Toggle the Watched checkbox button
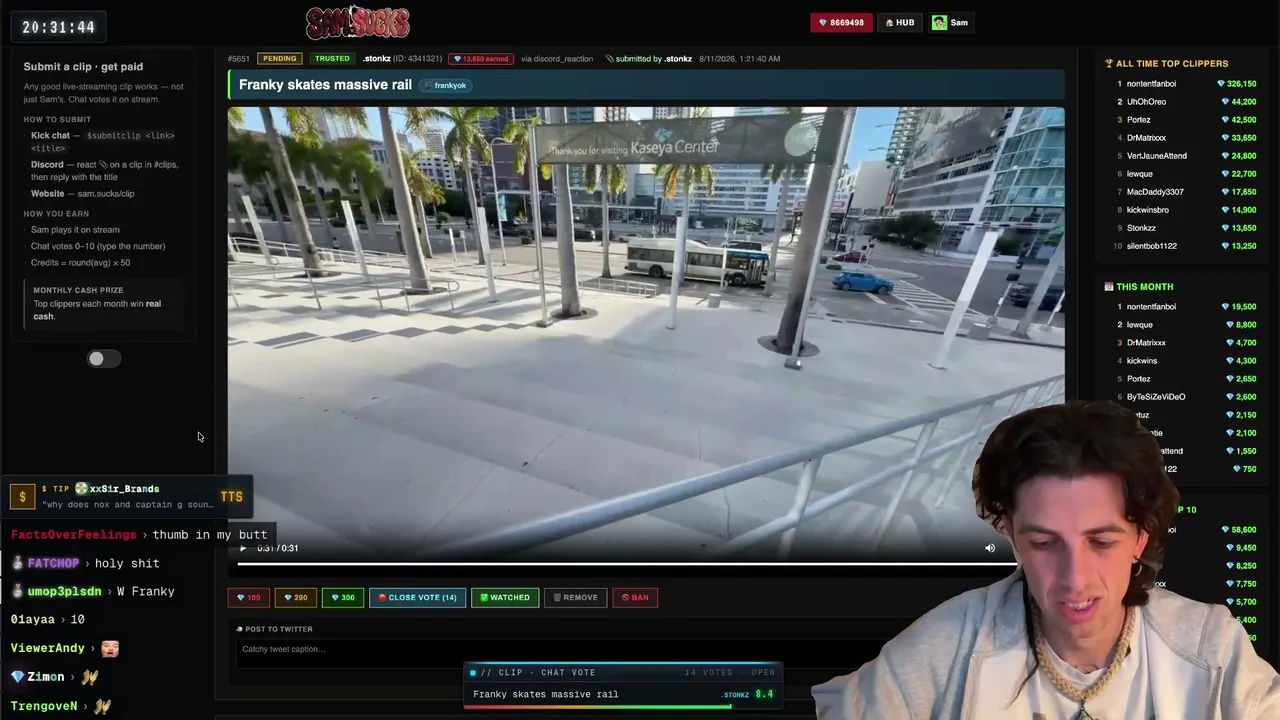Image resolution: width=1280 pixels, height=720 pixels. [505, 598]
